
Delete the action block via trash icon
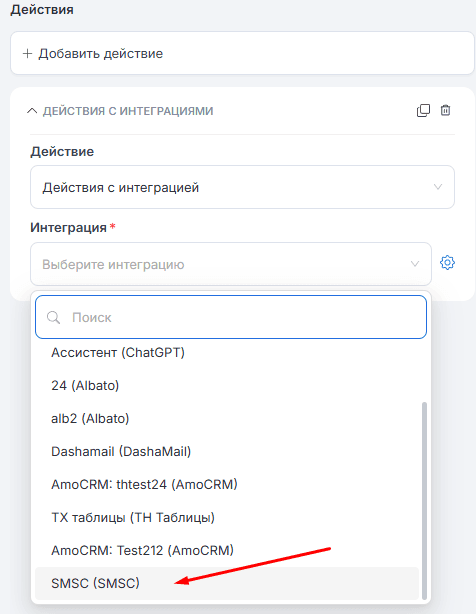445,110
